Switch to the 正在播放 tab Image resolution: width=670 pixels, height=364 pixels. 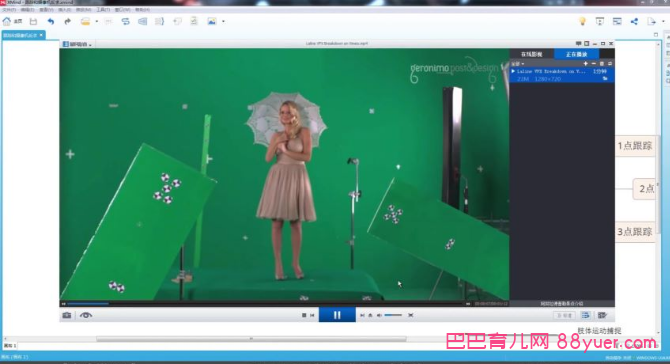tap(576, 54)
